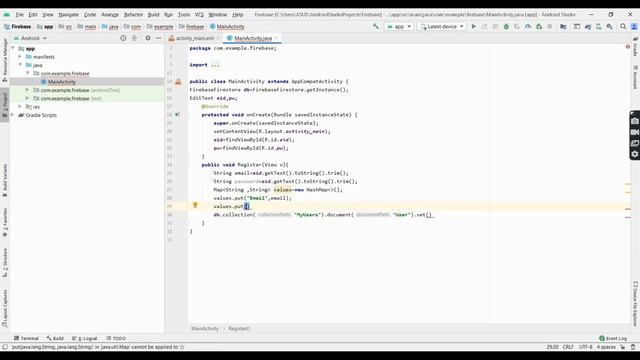Open the Refactor menu
Screen dimensions: 640x360
[133, 15]
